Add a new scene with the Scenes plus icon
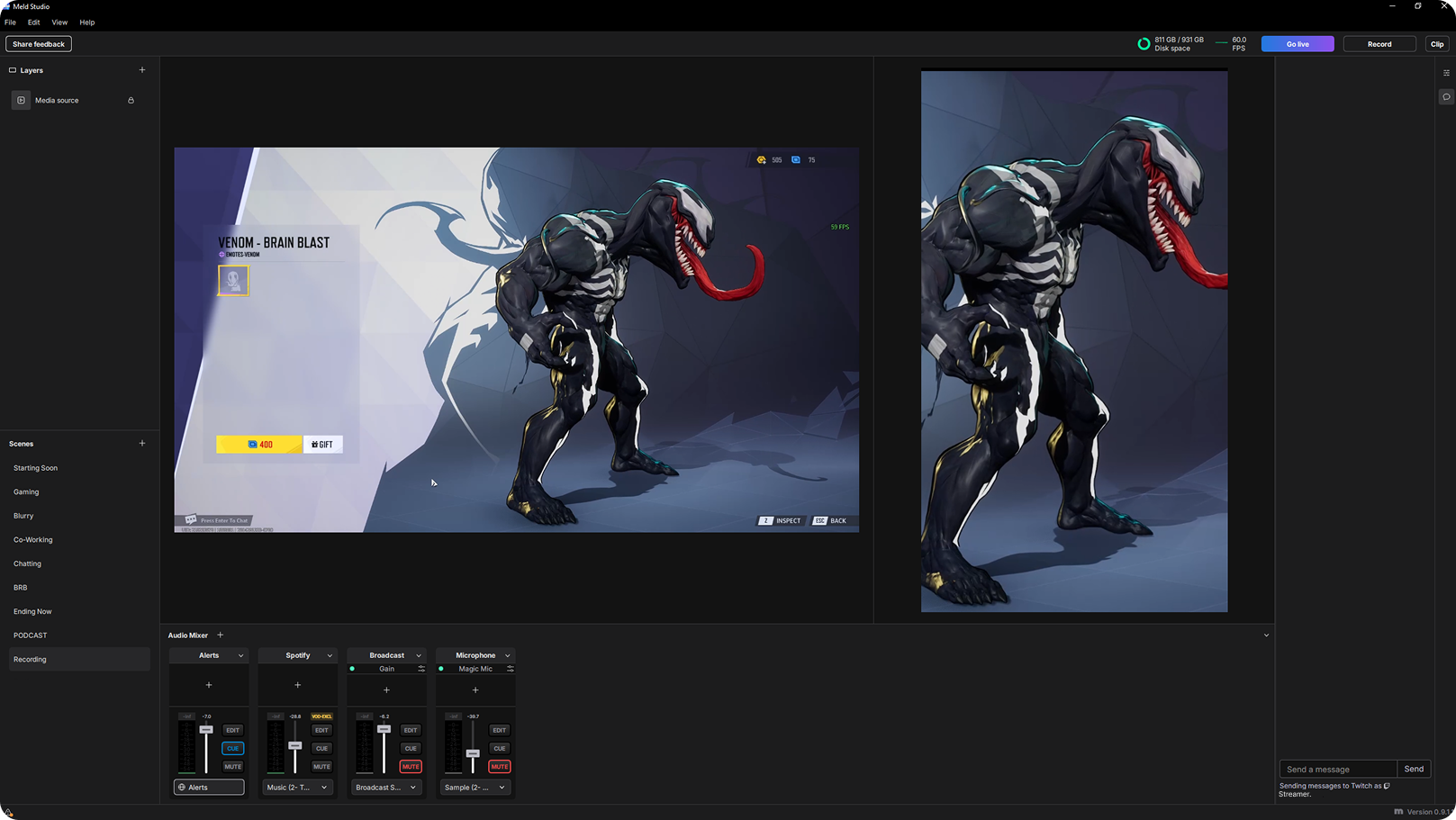Viewport: 1456px width, 820px height. pos(141,444)
